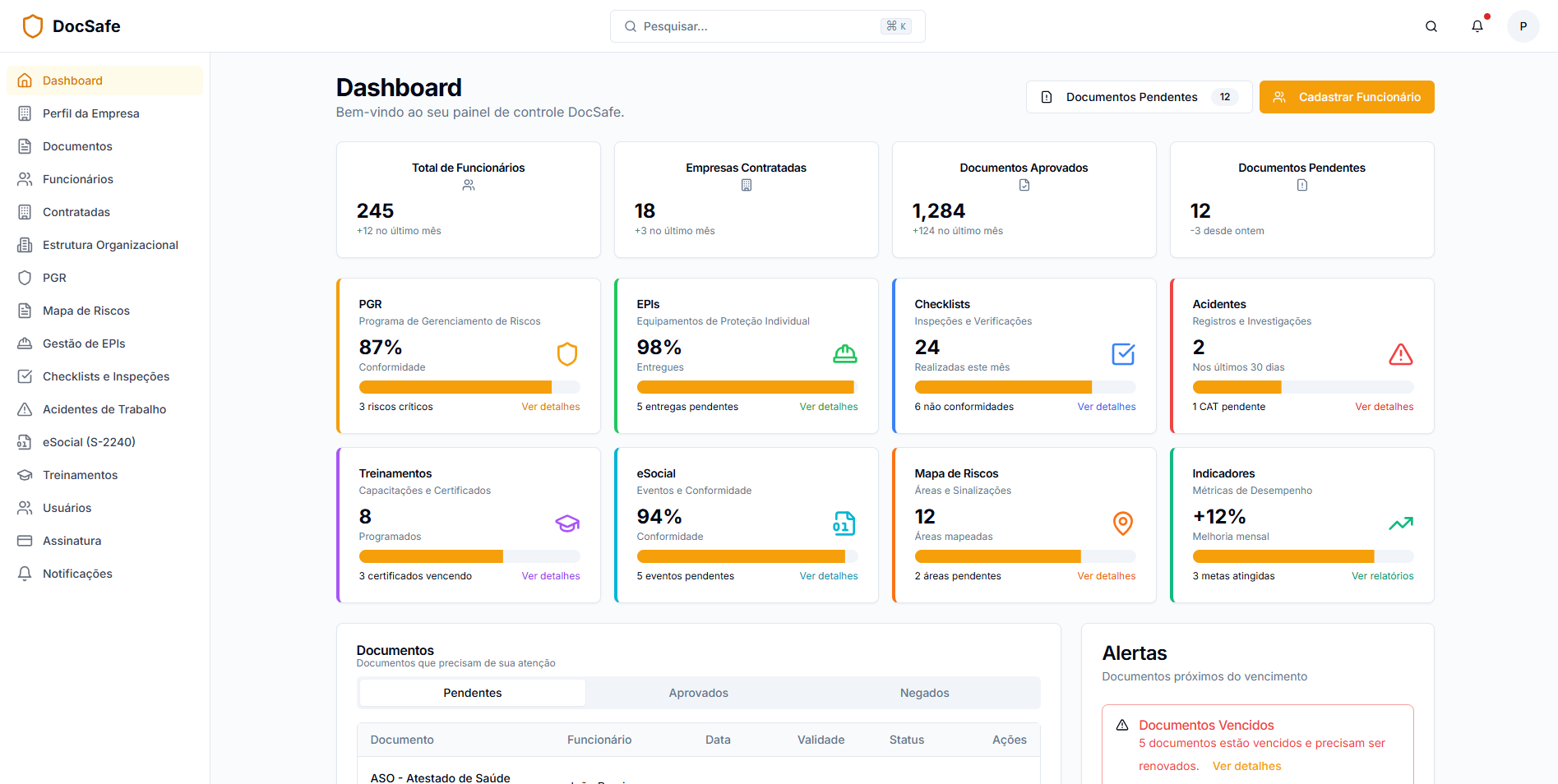The height and width of the screenshot is (784, 1558).
Task: Open Usuários in the sidebar
Action: pyautogui.click(x=104, y=508)
